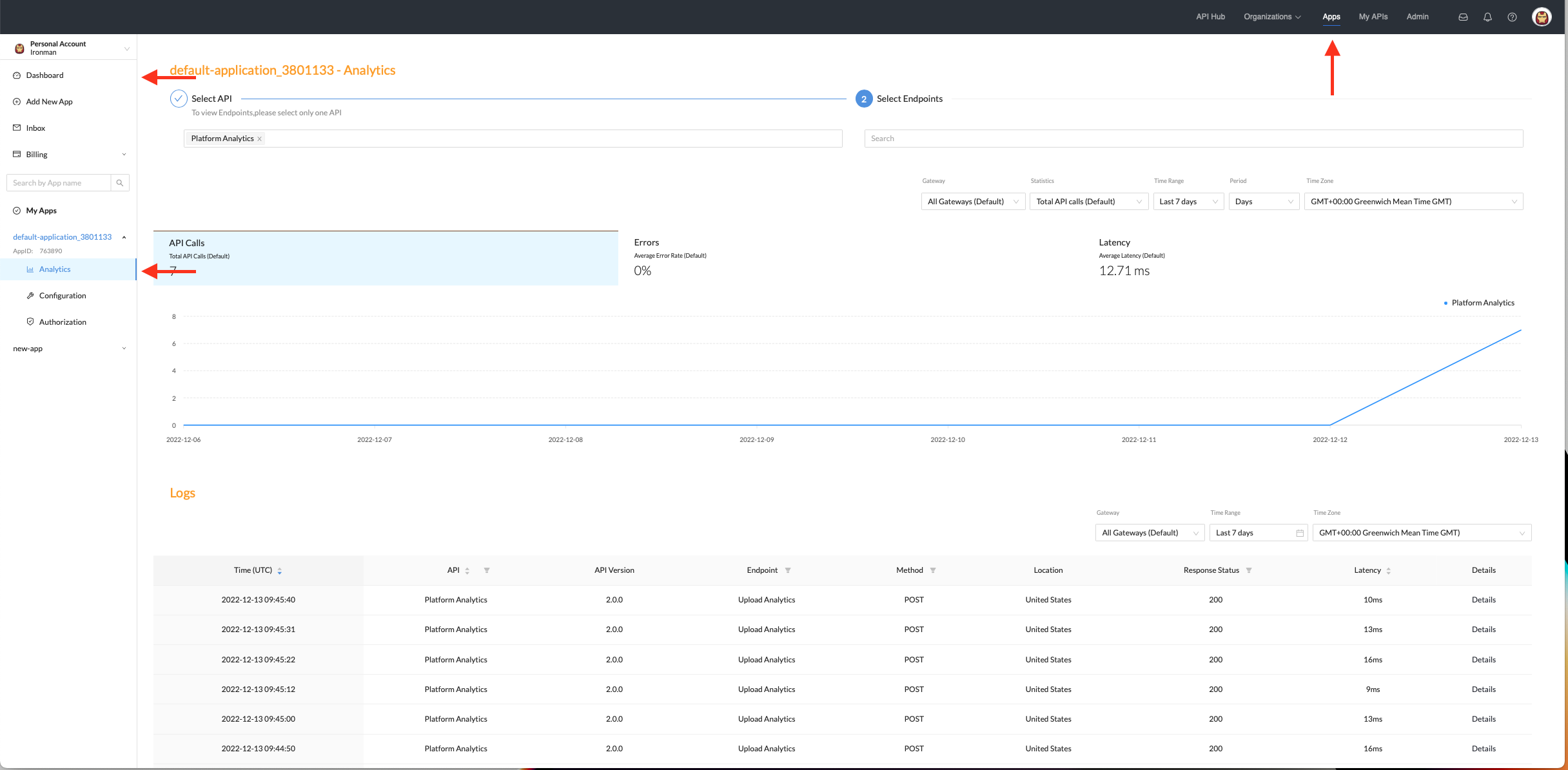Screen dimensions: 1568x770
Task: Open the inbox tray icon in header
Action: 1463,17
